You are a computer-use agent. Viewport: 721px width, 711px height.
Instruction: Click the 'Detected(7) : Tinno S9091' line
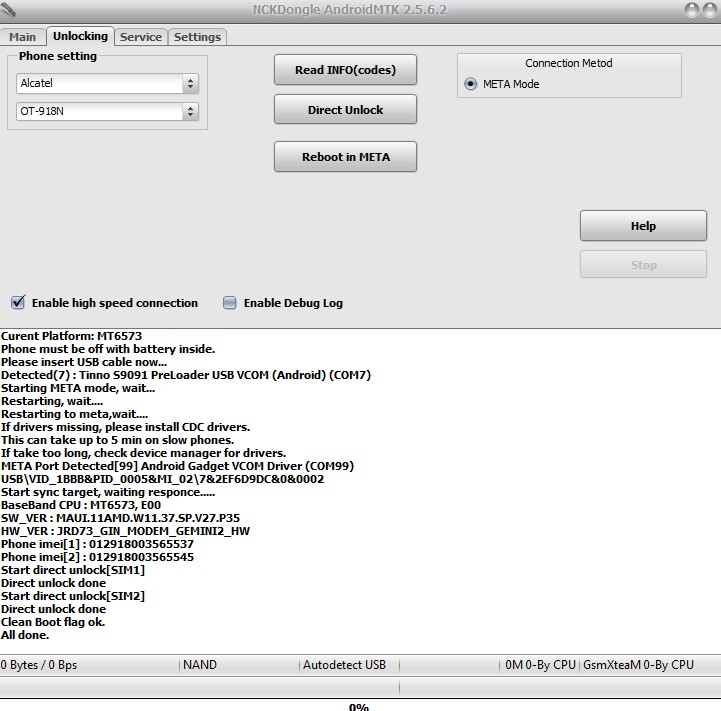point(186,375)
